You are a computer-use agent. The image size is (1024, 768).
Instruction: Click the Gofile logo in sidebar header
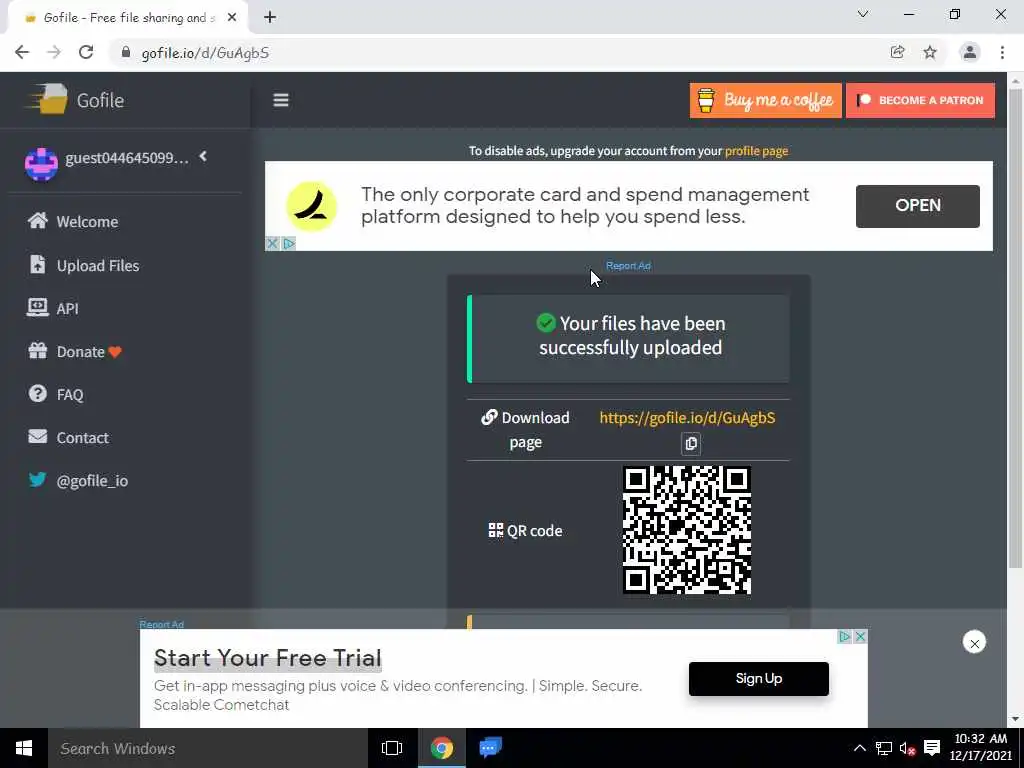click(x=75, y=99)
